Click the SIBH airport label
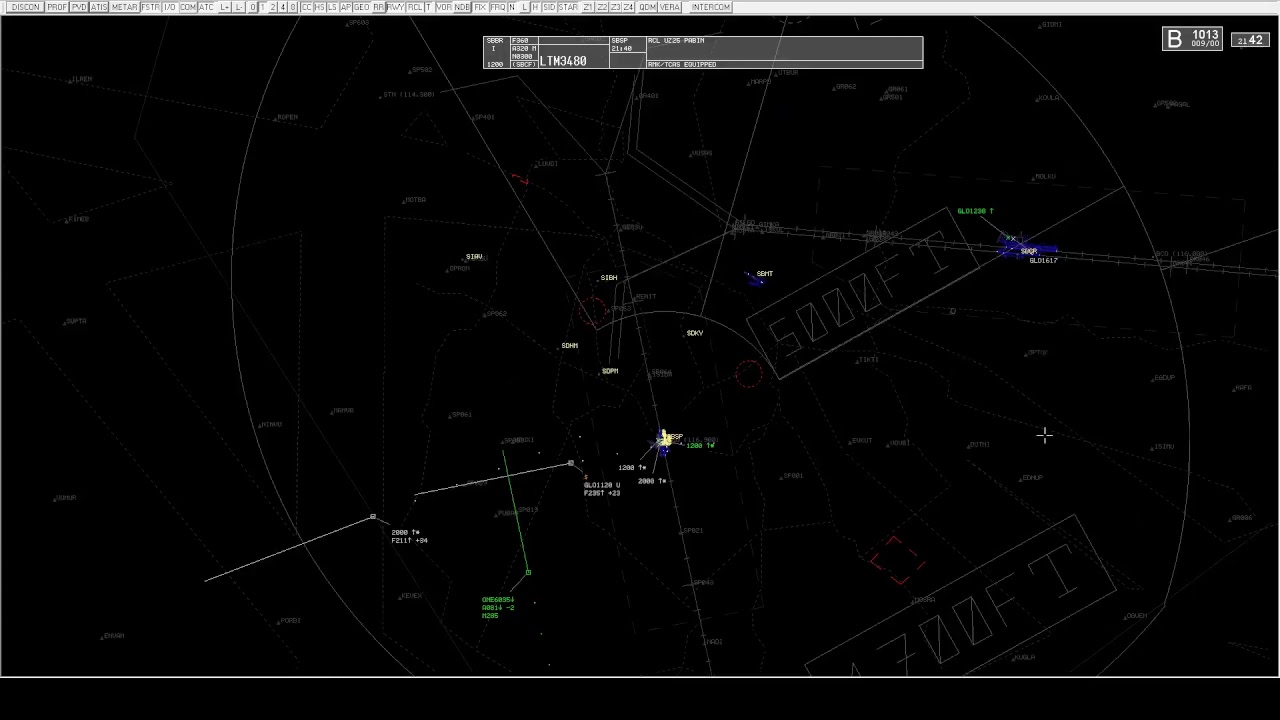The image size is (1280, 720). point(609,278)
